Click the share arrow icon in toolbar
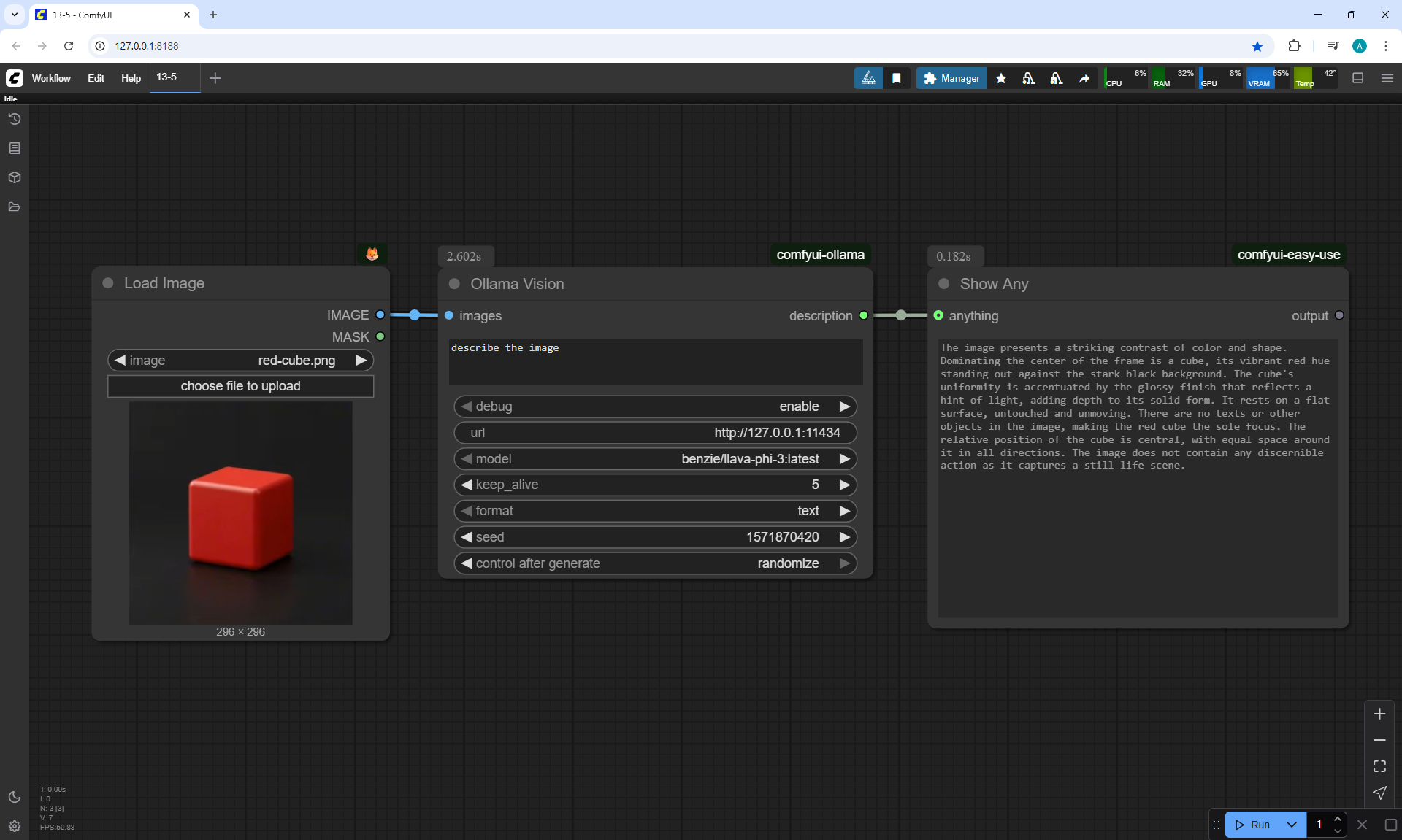 pyautogui.click(x=1084, y=78)
